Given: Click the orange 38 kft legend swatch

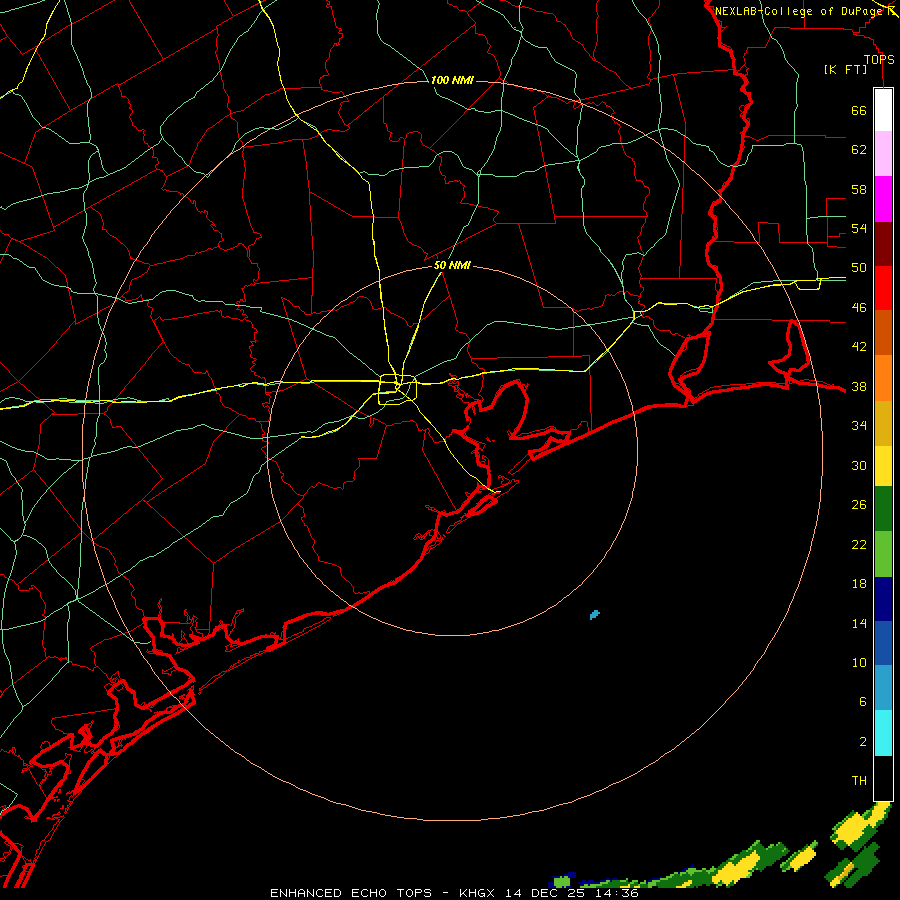Looking at the screenshot, I should coord(883,378).
